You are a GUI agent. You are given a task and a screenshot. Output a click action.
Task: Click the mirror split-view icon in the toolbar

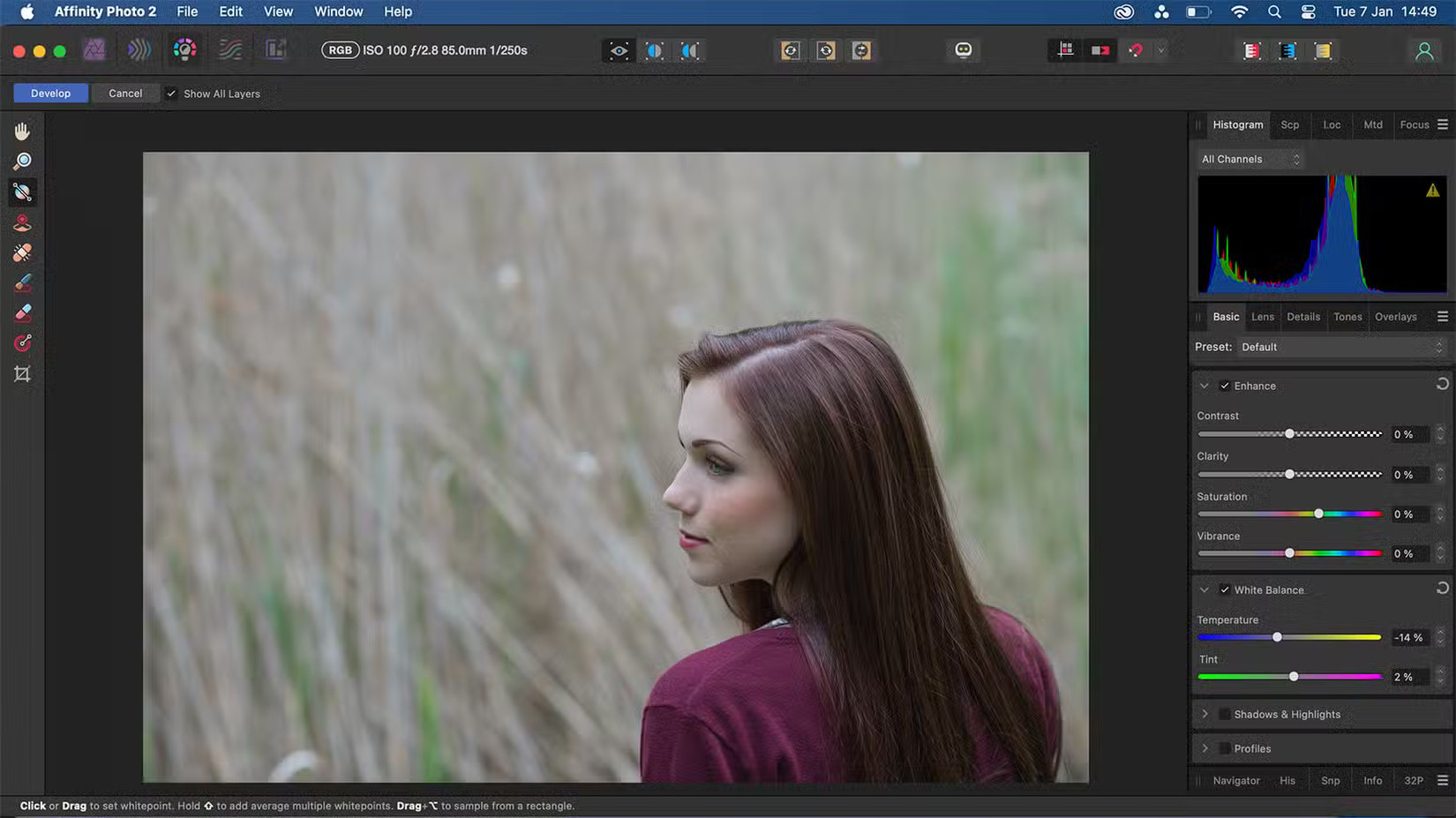click(x=691, y=50)
